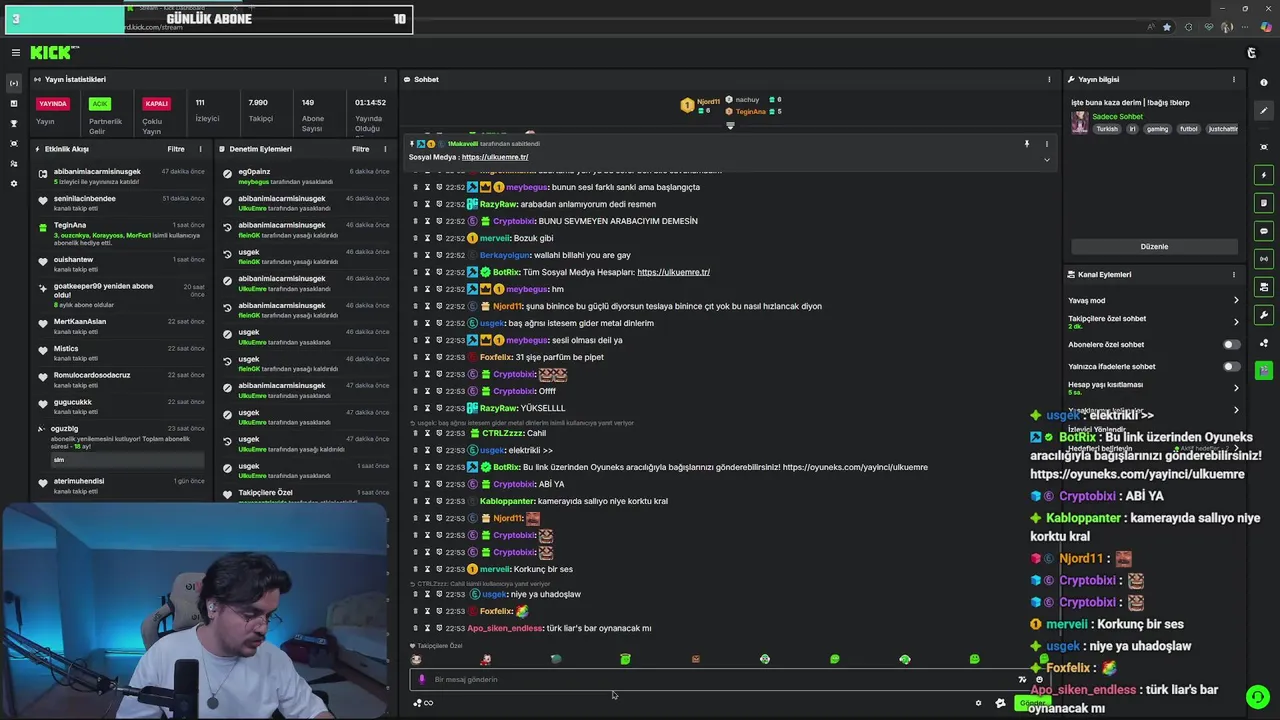Collapse the pinned message with chevron

[x=1047, y=159]
